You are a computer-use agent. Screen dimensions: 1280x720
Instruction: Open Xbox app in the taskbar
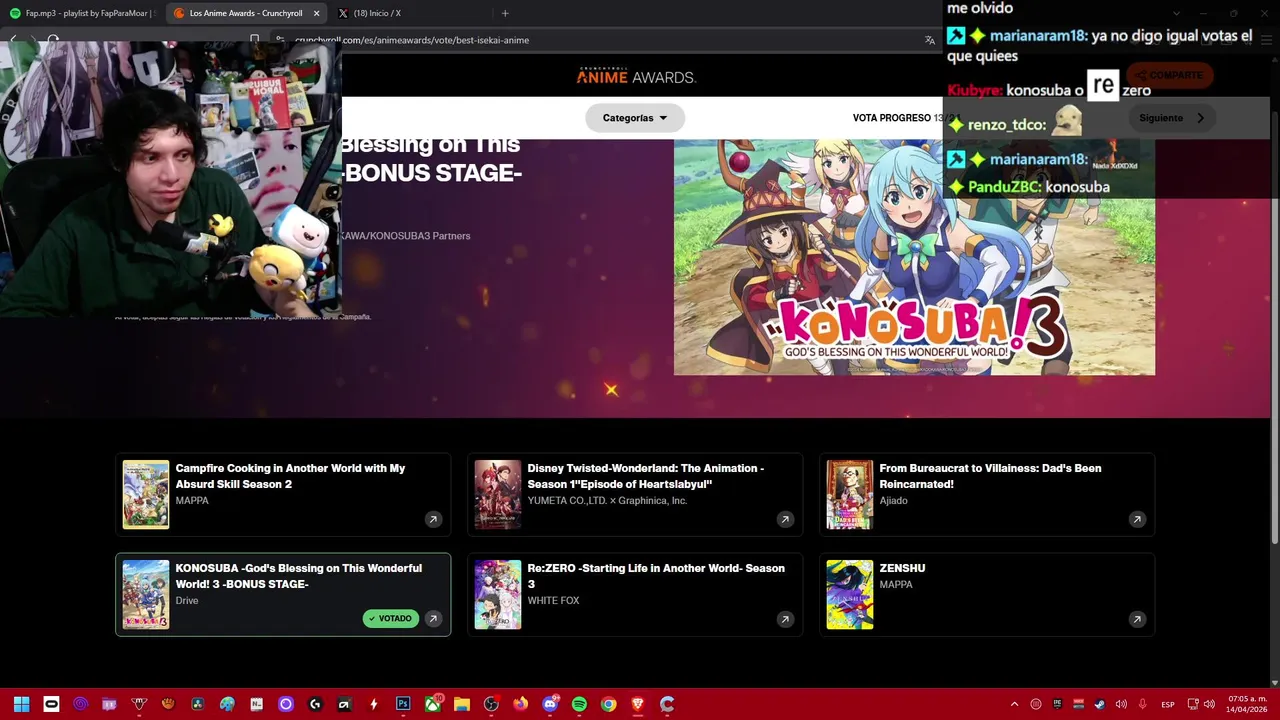click(x=432, y=704)
